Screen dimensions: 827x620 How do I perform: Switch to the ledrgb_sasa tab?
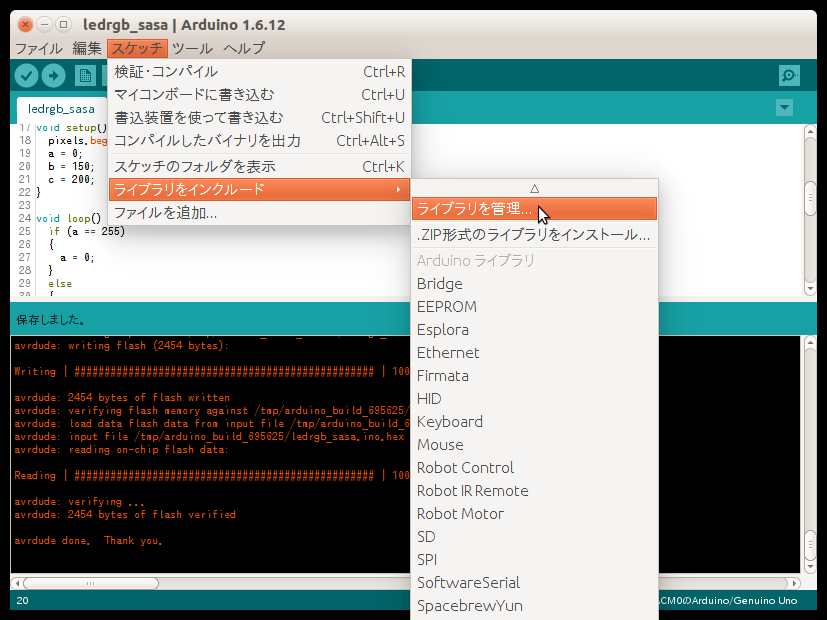[61, 109]
